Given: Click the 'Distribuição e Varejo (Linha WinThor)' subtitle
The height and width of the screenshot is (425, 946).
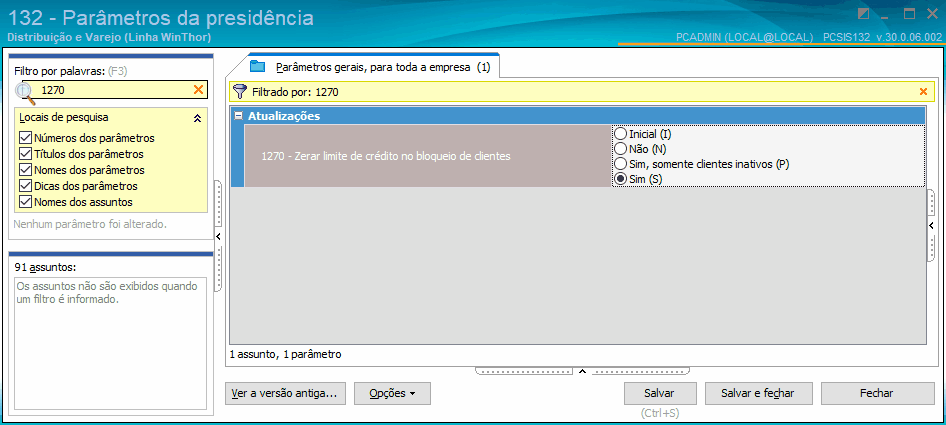Looking at the screenshot, I should coord(109,37).
